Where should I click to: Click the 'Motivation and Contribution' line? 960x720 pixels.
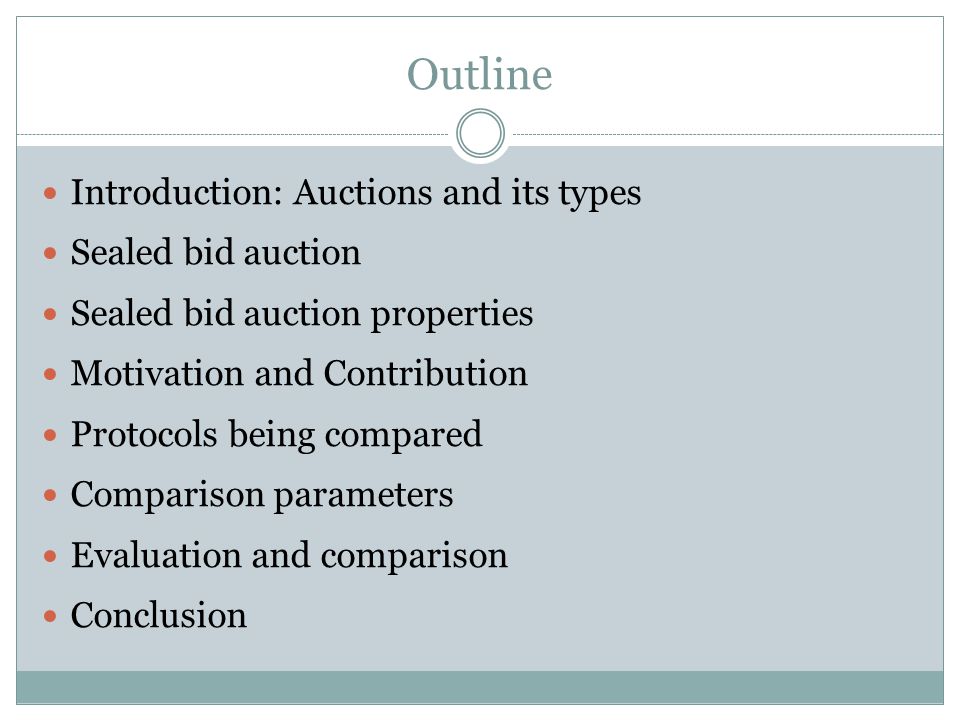[299, 373]
